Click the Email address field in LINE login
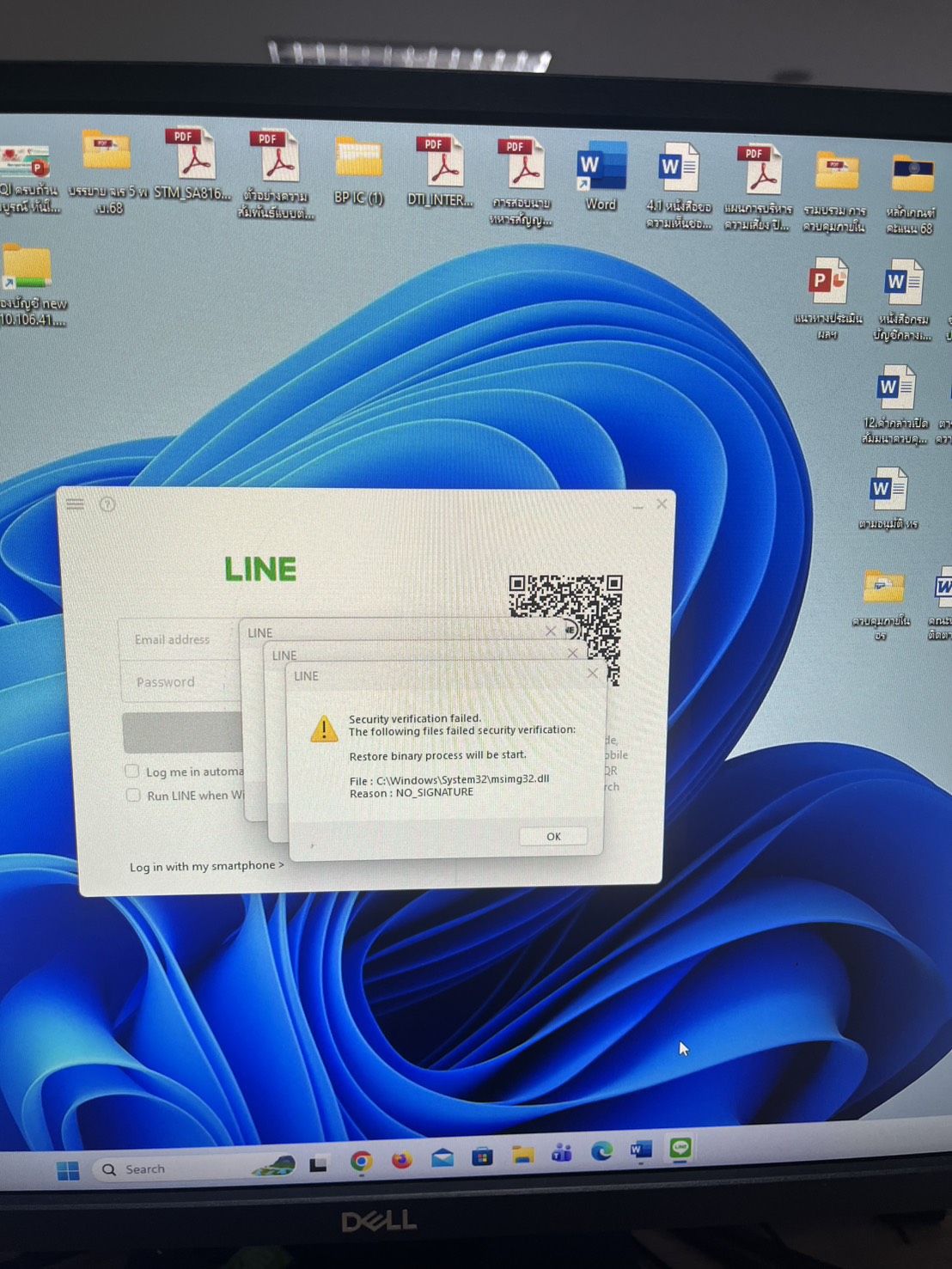Screen dimensions: 952x1269 pyautogui.click(x=179, y=639)
